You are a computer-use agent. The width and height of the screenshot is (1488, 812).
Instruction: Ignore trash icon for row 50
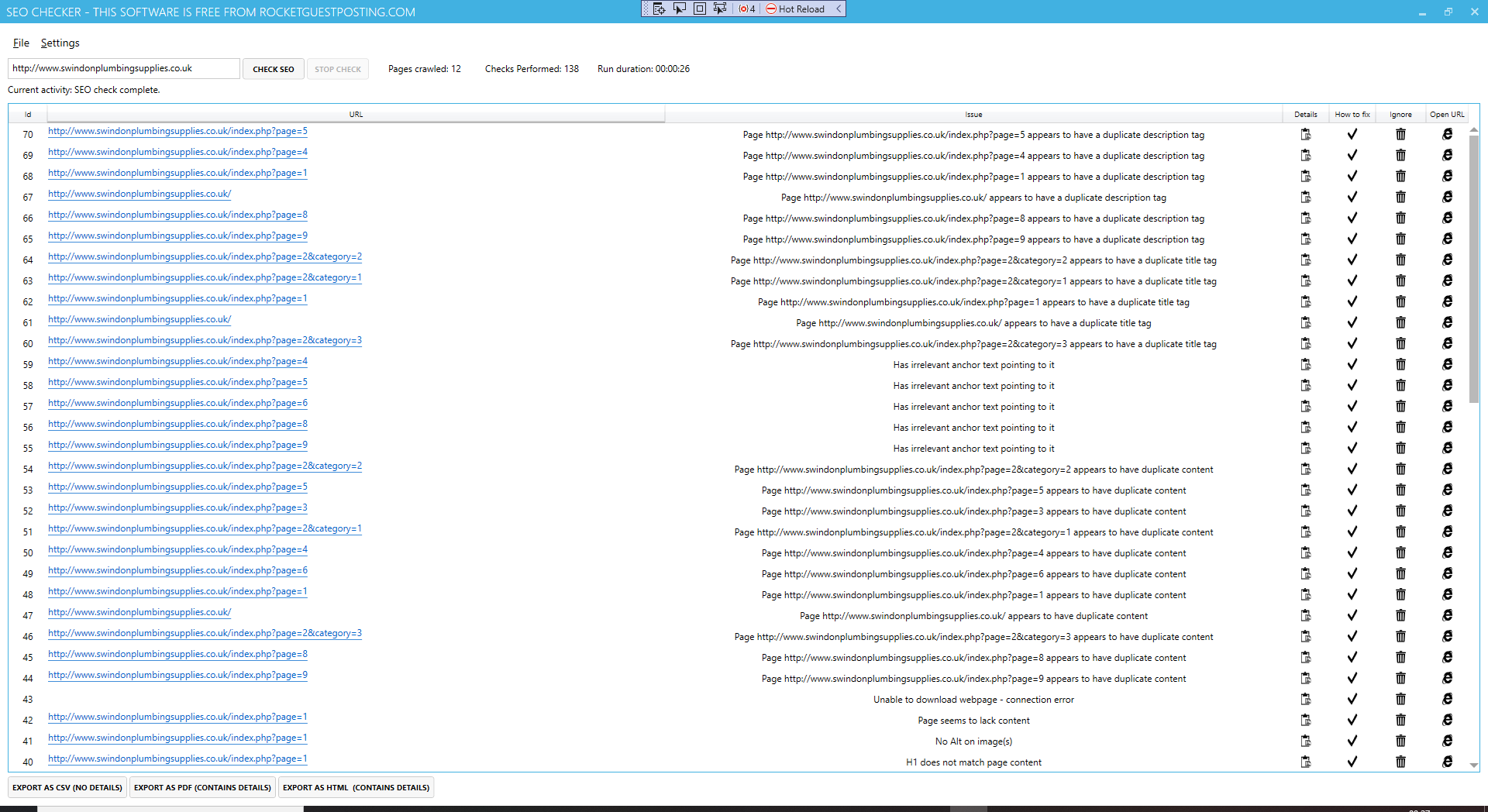[1400, 553]
